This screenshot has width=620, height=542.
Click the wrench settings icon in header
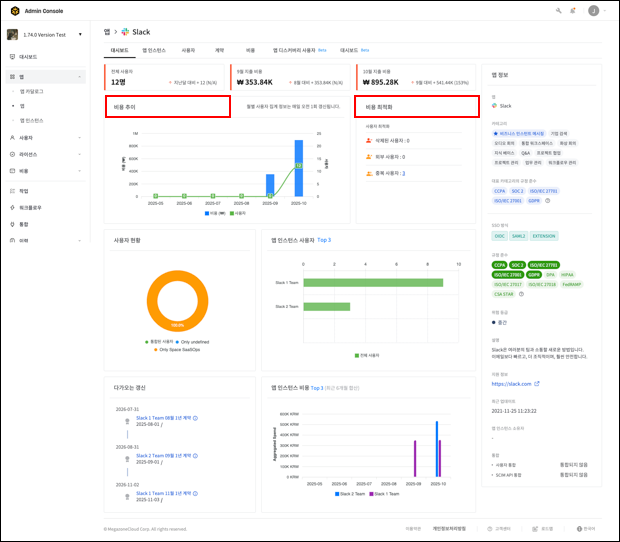point(558,10)
